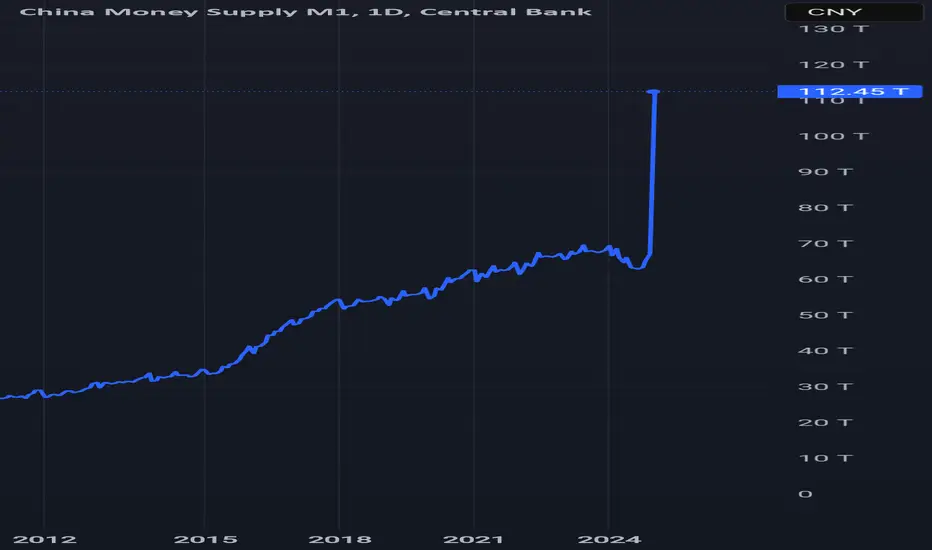This screenshot has height=550, width=932.
Task: Click the 2021 time axis label
Action: [474, 539]
